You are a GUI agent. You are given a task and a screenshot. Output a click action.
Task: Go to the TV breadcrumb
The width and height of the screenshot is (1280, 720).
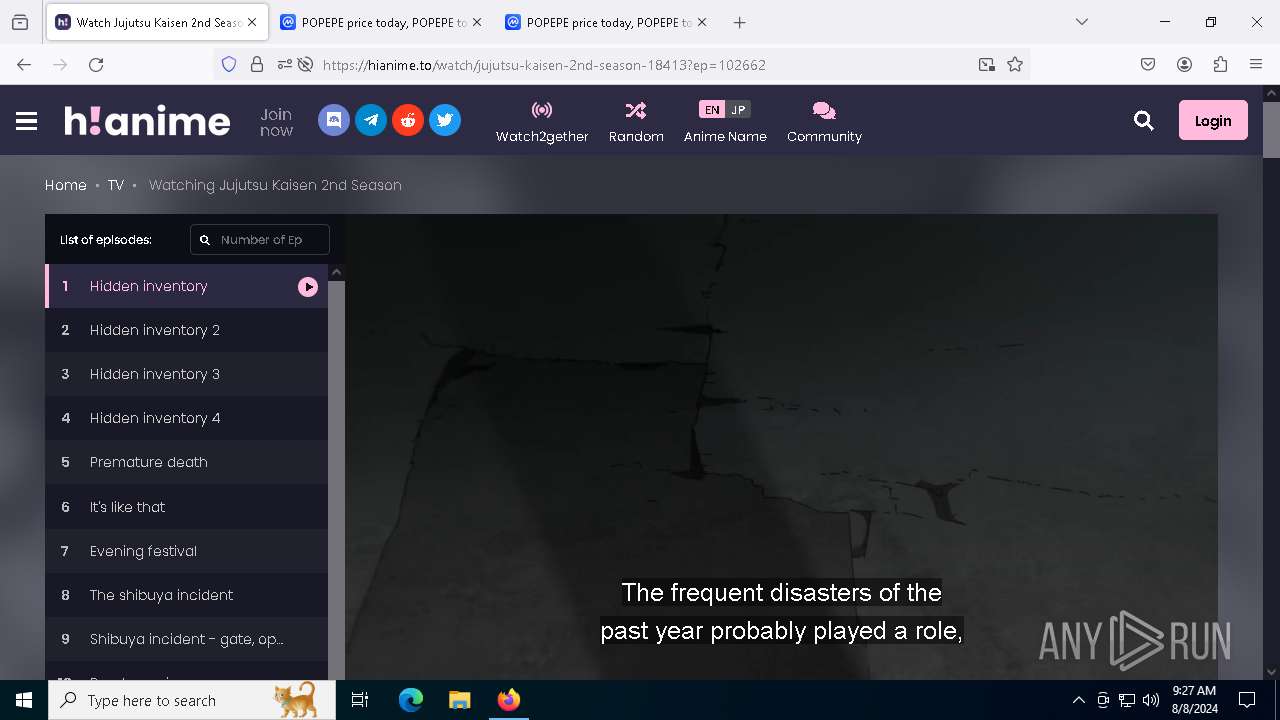(116, 185)
